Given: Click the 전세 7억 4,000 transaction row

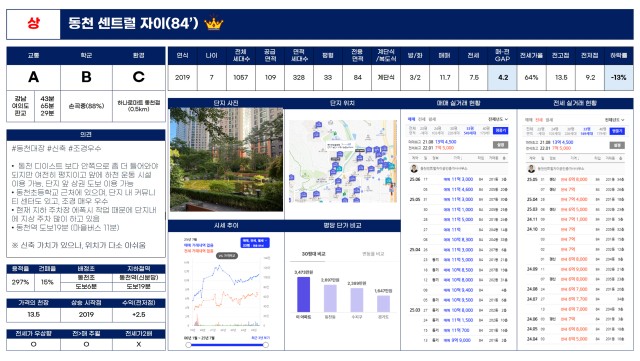Looking at the screenshot, I should 576,199.
